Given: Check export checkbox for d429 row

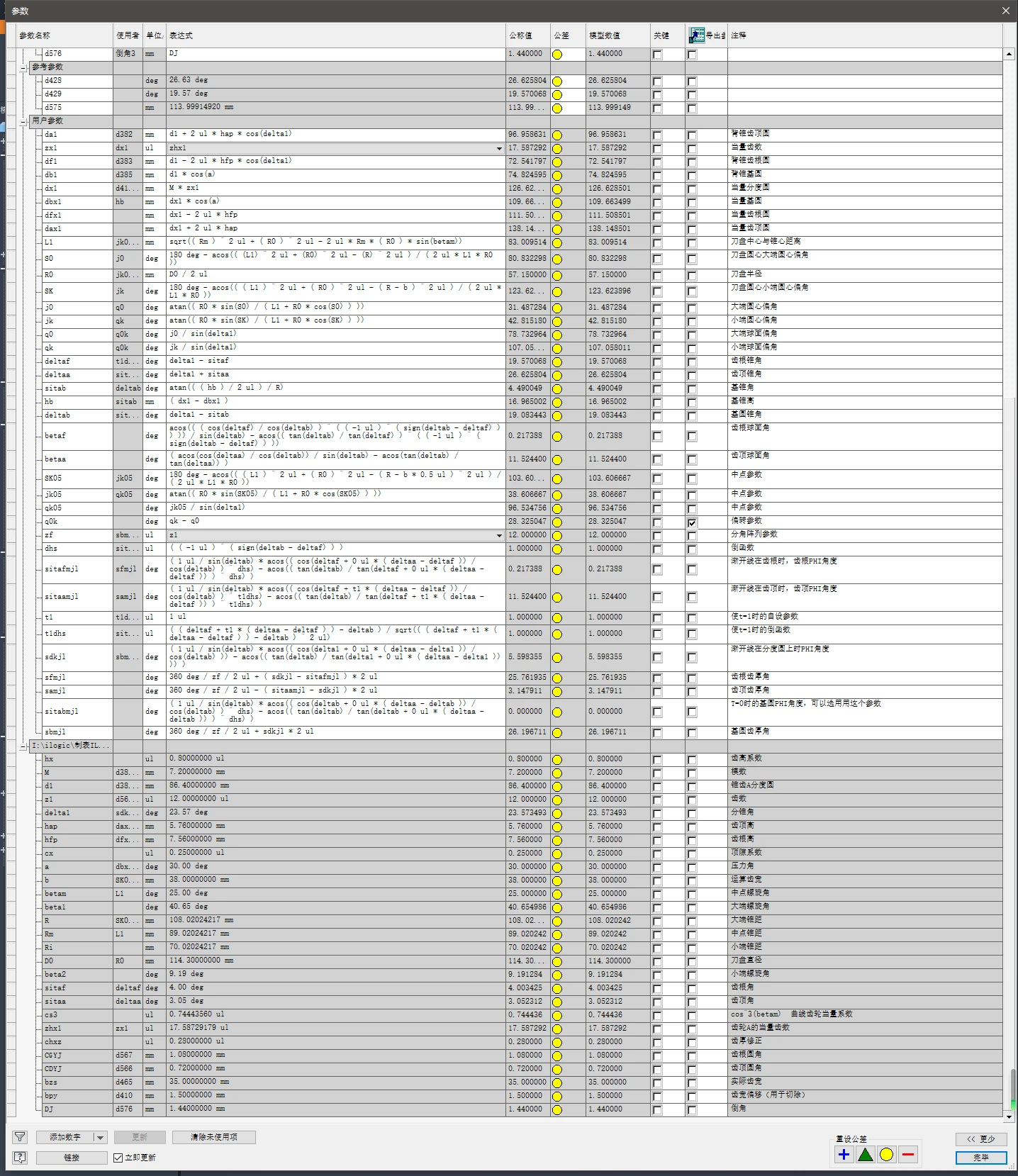Looking at the screenshot, I should pos(692,95).
